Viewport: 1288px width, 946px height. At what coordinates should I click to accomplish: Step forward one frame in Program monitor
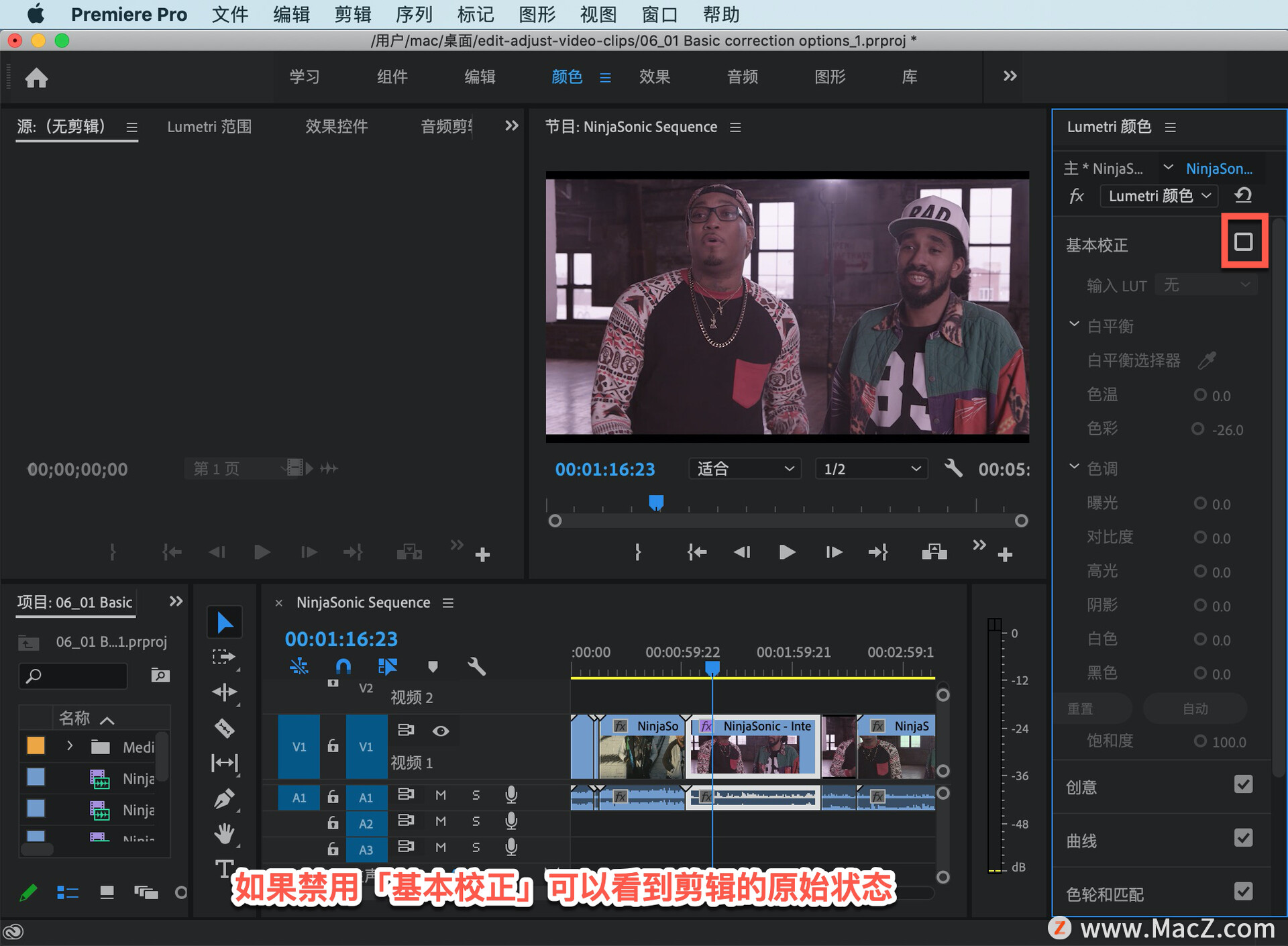(834, 552)
